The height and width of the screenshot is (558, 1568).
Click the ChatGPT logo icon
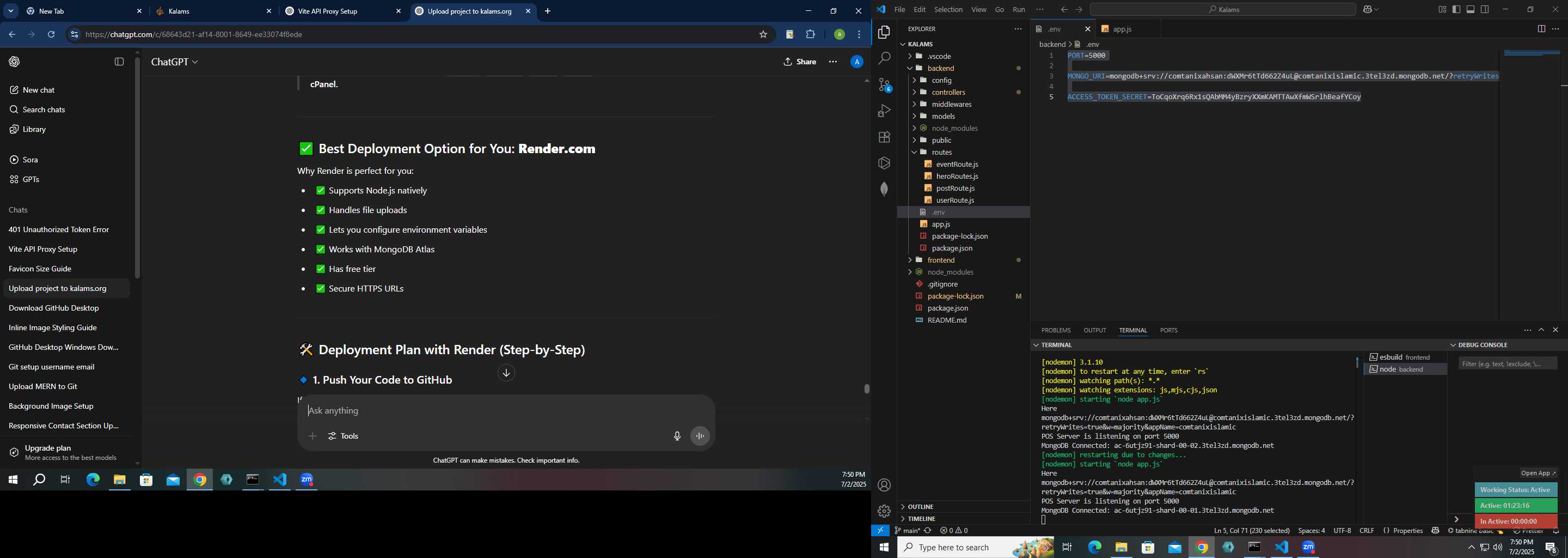(15, 62)
